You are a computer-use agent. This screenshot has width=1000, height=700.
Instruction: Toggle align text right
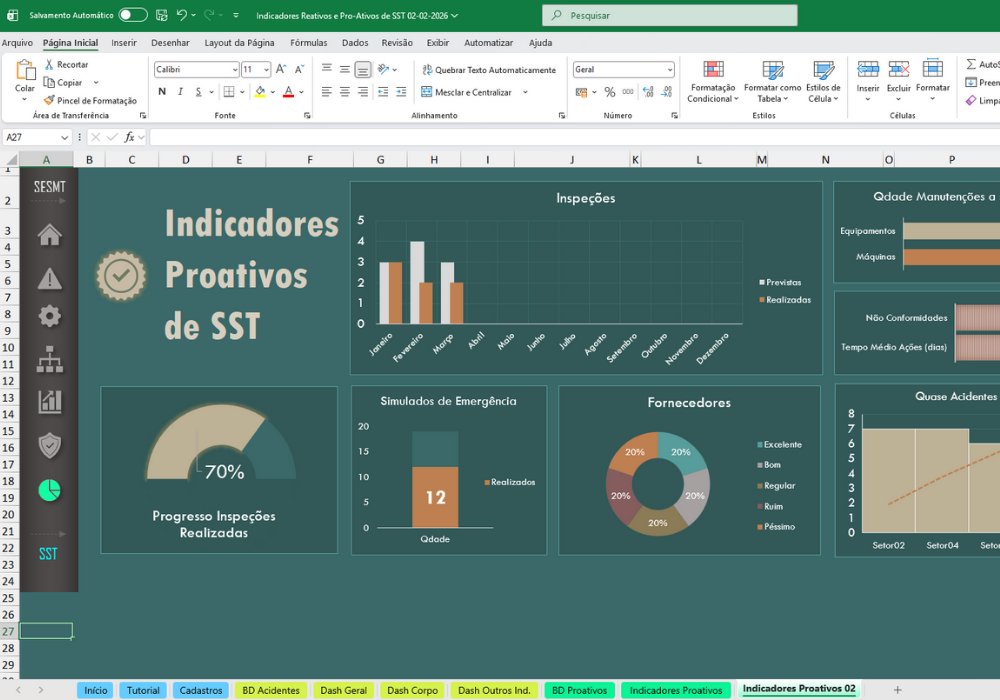tap(363, 92)
